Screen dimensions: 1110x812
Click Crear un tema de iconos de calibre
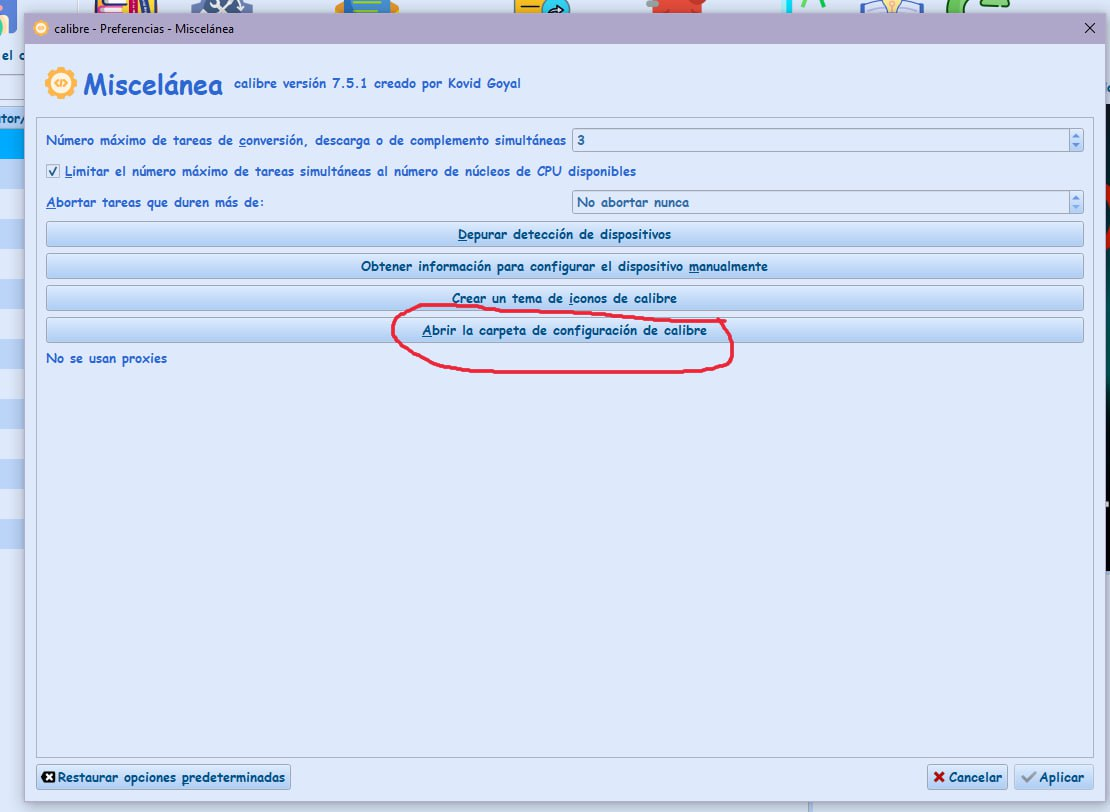pyautogui.click(x=564, y=298)
